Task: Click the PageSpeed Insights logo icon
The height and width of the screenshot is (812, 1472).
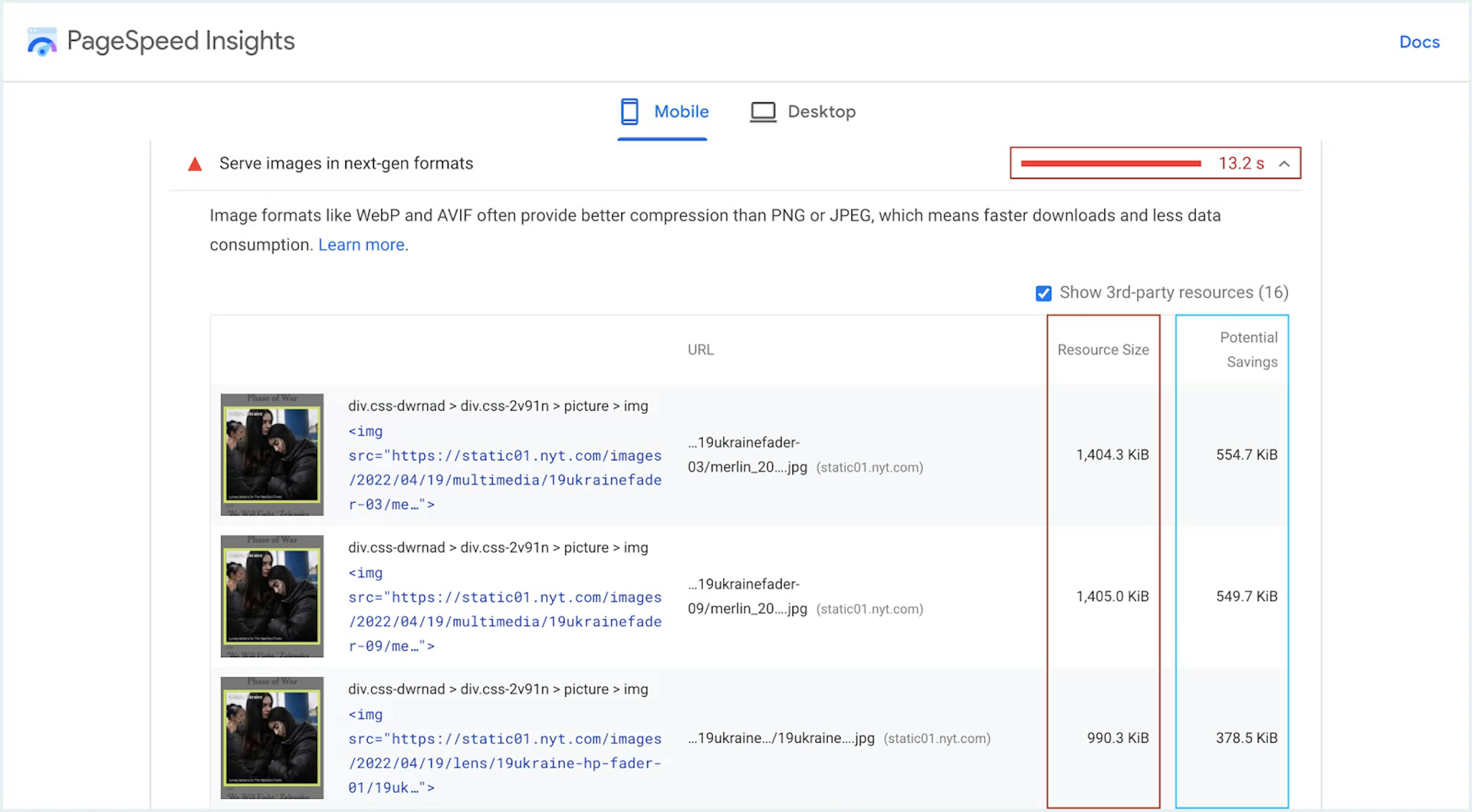Action: pos(40,40)
